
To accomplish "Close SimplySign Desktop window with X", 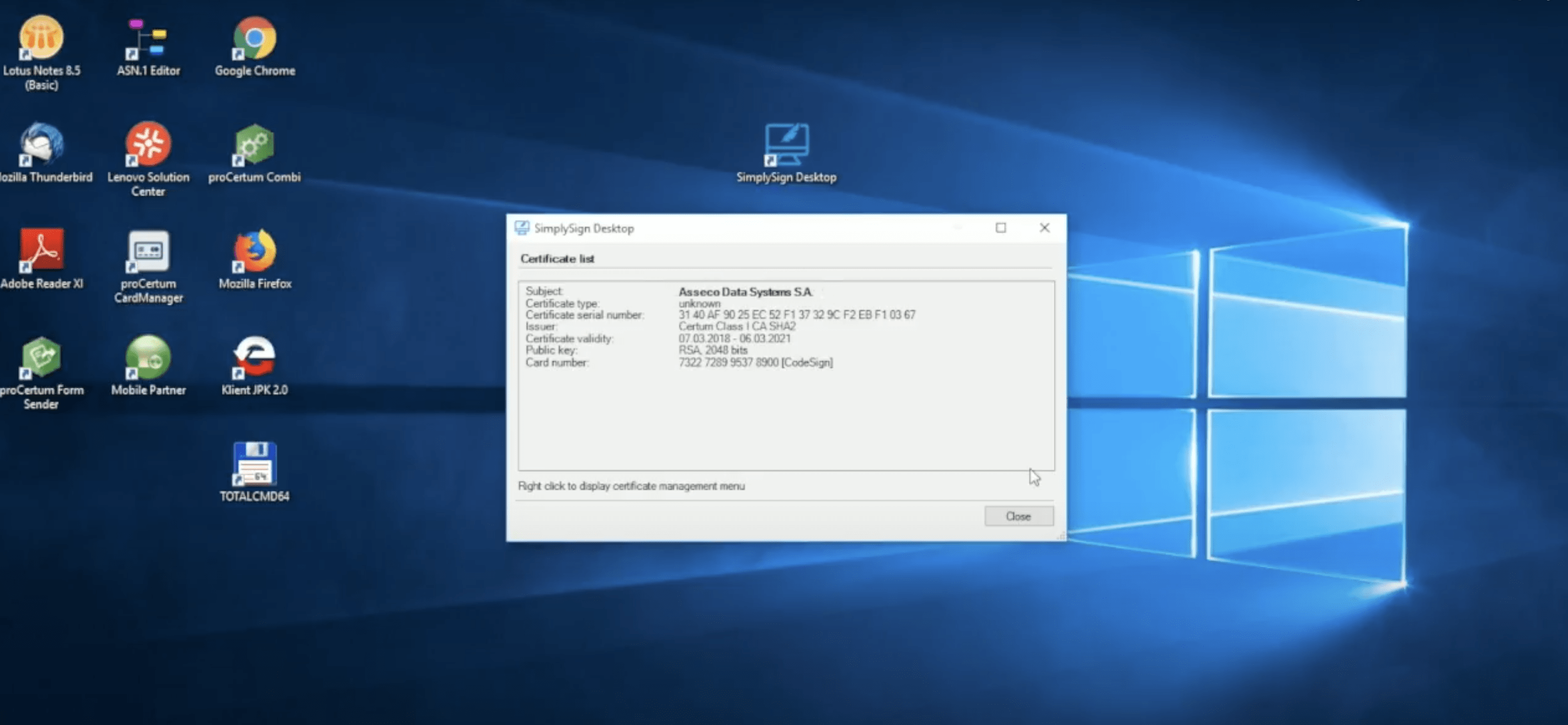I will click(1044, 227).
